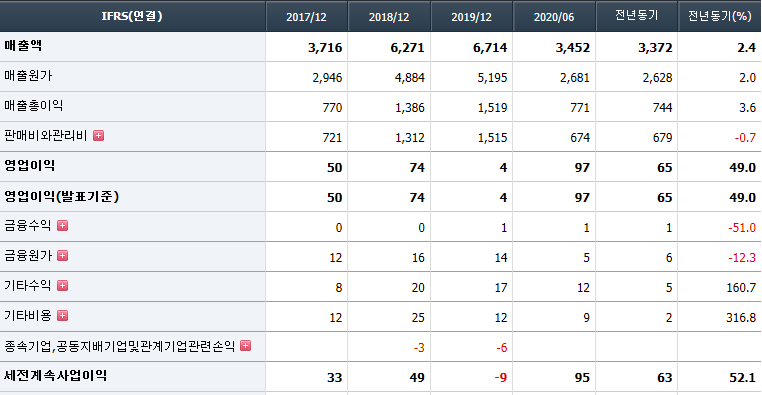This screenshot has width=762, height=395.
Task: Expand the 기타비용 row plus icon
Action: click(62, 316)
